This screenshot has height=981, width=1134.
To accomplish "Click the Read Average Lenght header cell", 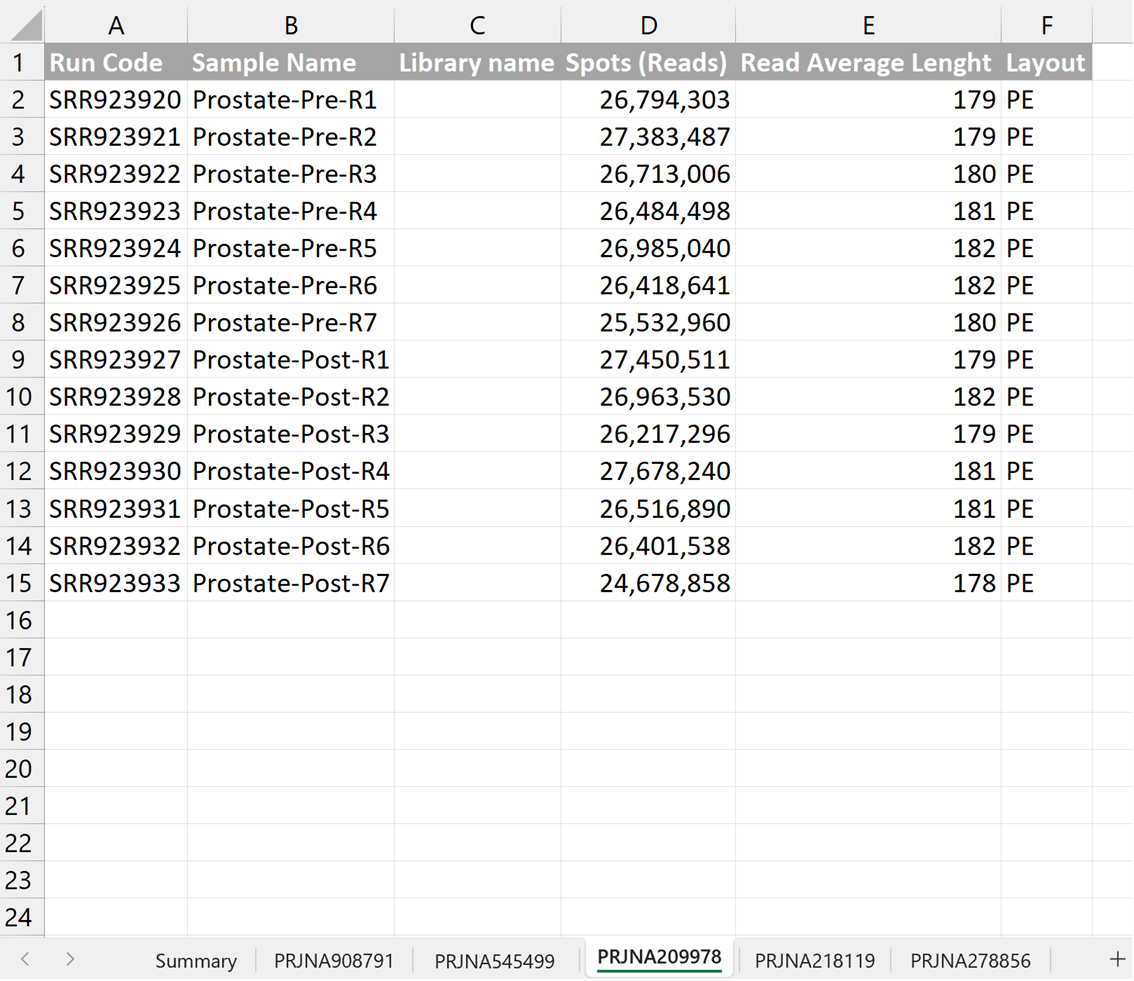I will coord(867,63).
